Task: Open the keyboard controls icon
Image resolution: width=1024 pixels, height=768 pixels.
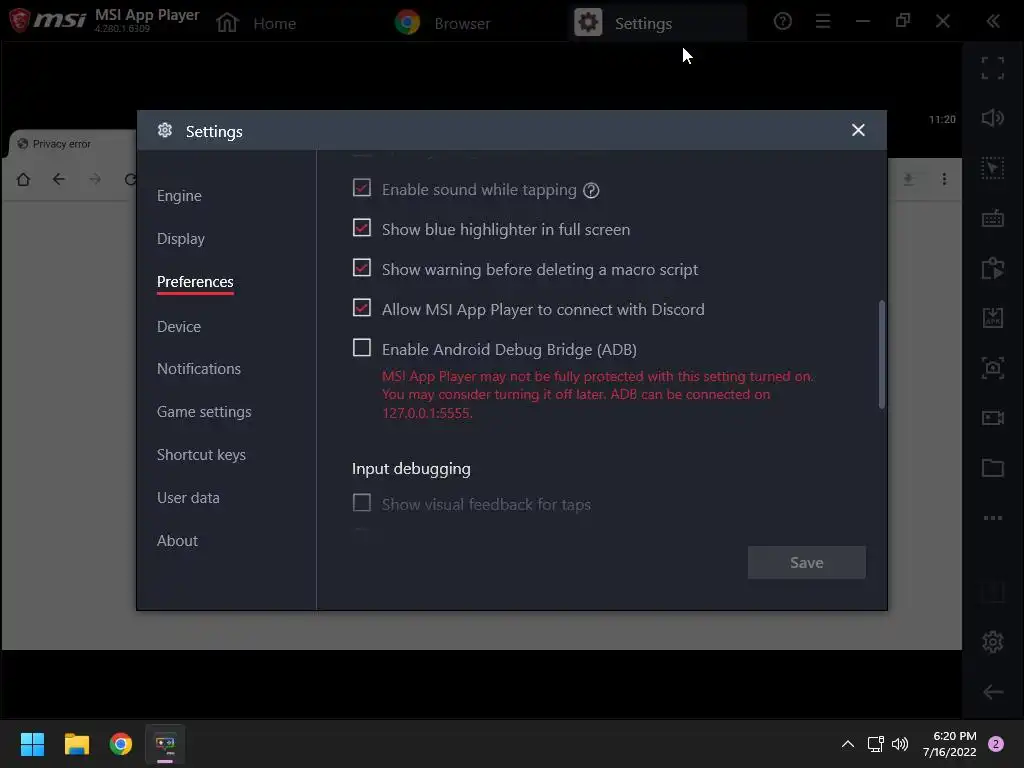Action: click(992, 218)
